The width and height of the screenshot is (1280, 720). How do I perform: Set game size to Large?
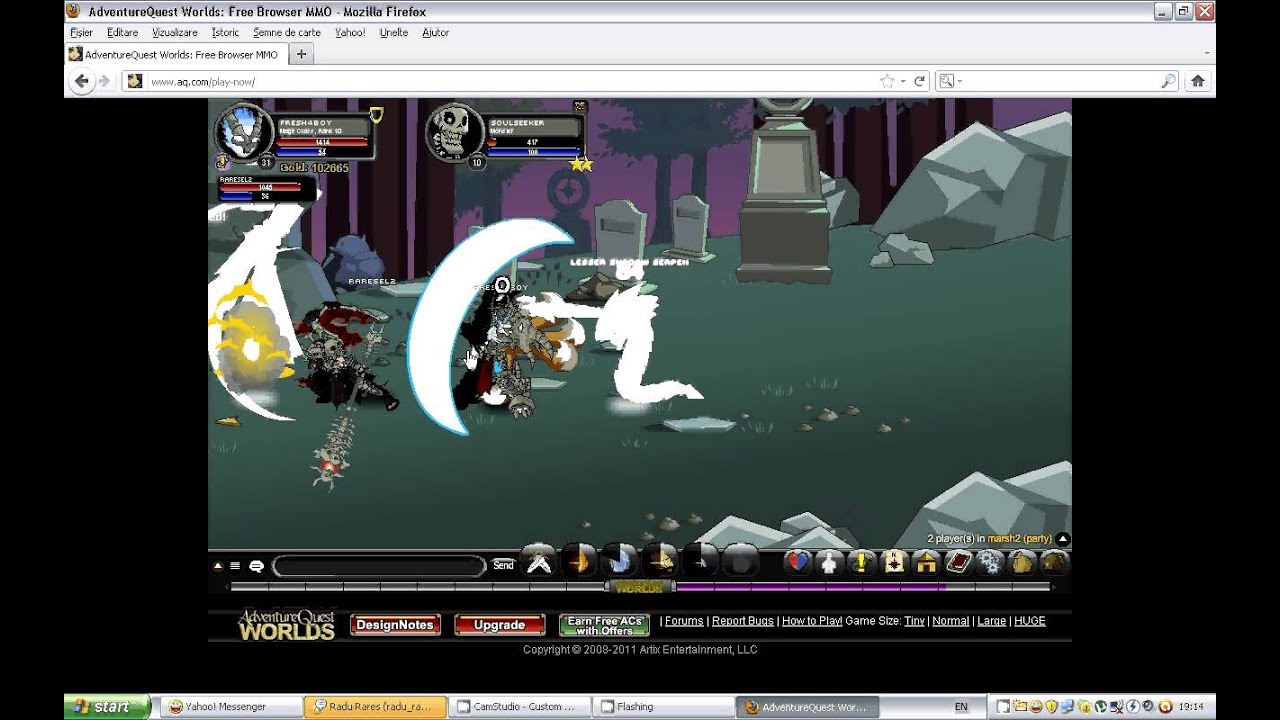point(991,621)
